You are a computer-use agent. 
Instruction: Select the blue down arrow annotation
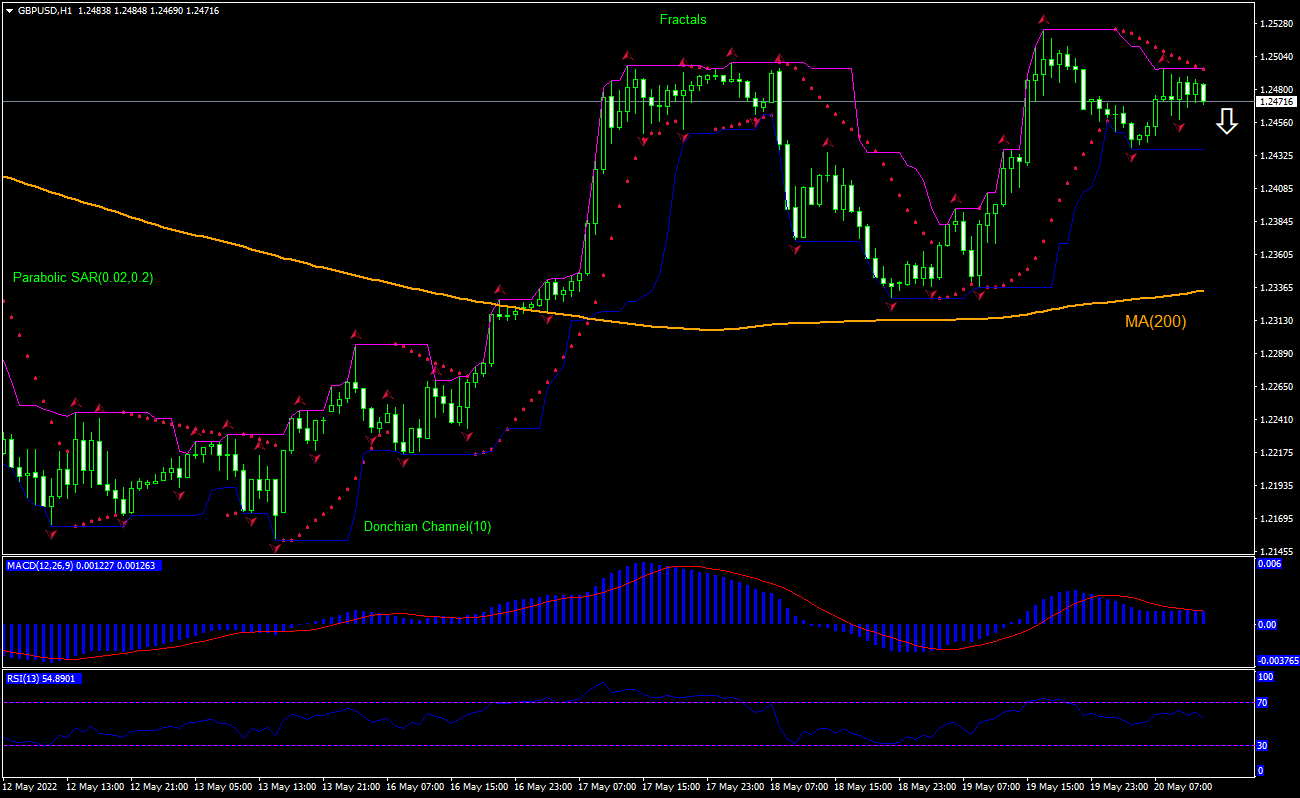(1225, 124)
